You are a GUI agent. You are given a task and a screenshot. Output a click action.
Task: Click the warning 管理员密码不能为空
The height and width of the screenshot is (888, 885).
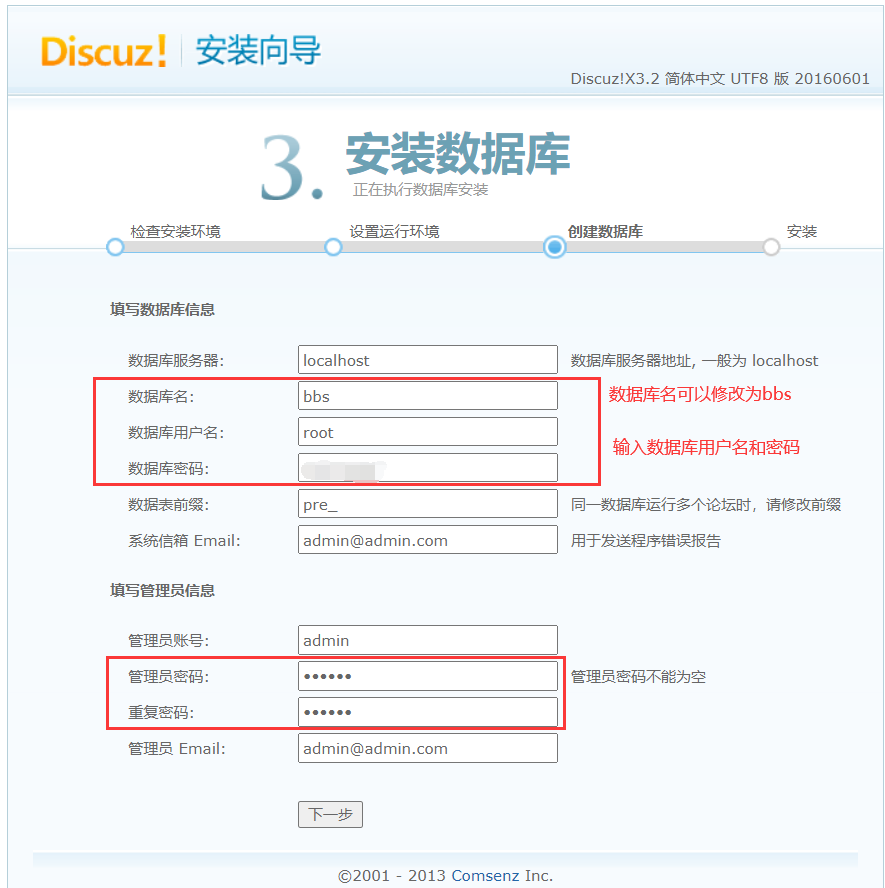[x=638, y=677]
